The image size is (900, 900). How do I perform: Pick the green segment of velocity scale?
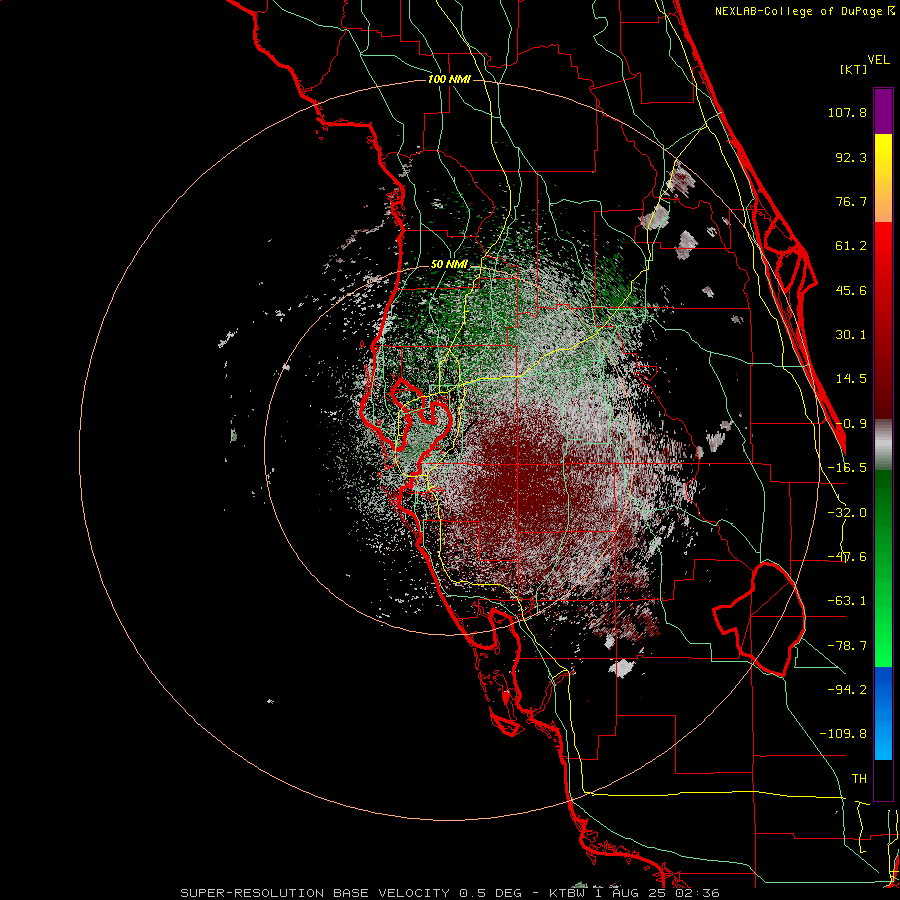tap(883, 568)
